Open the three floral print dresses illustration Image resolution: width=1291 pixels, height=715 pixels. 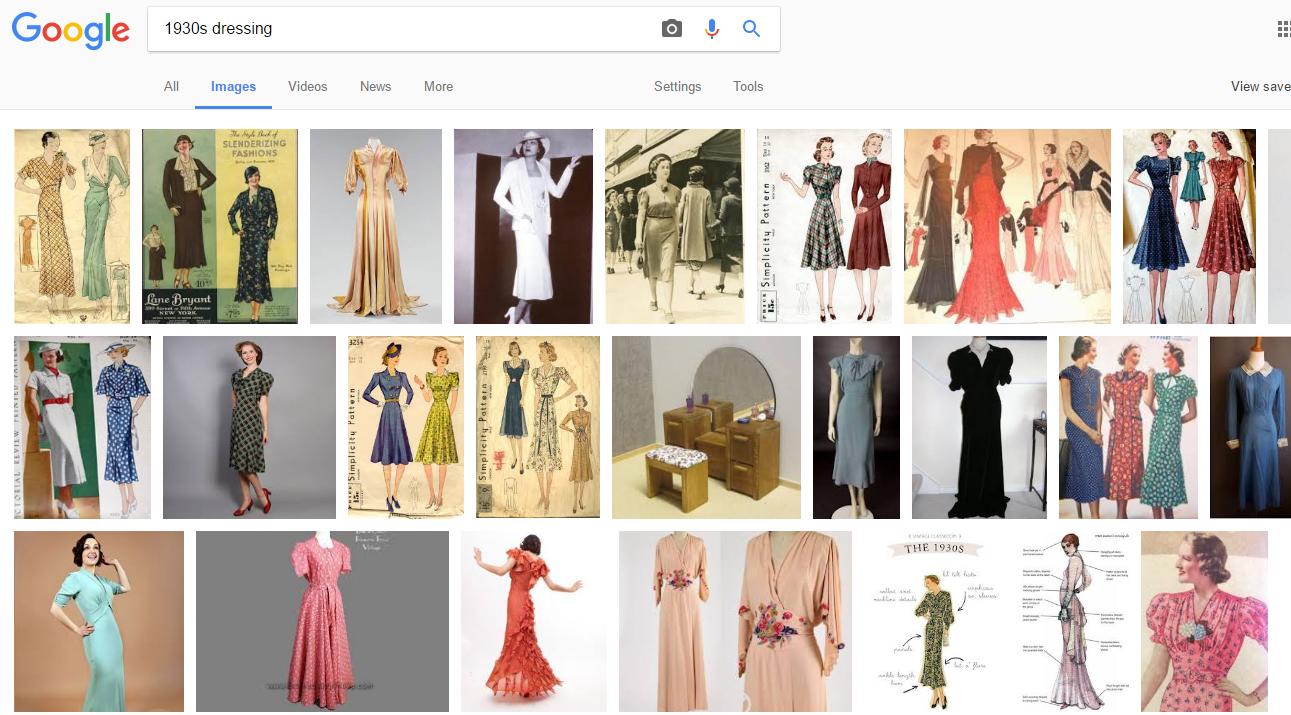point(1128,427)
